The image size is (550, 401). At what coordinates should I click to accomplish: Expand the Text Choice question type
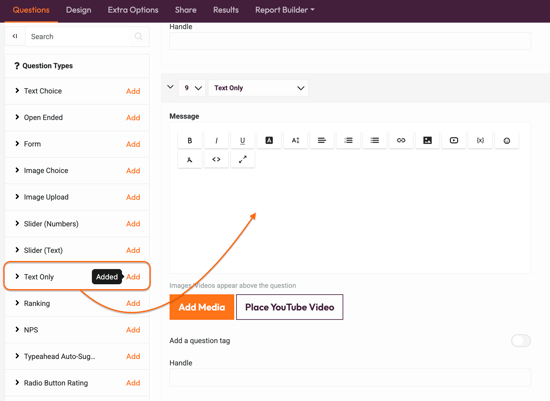click(x=17, y=91)
